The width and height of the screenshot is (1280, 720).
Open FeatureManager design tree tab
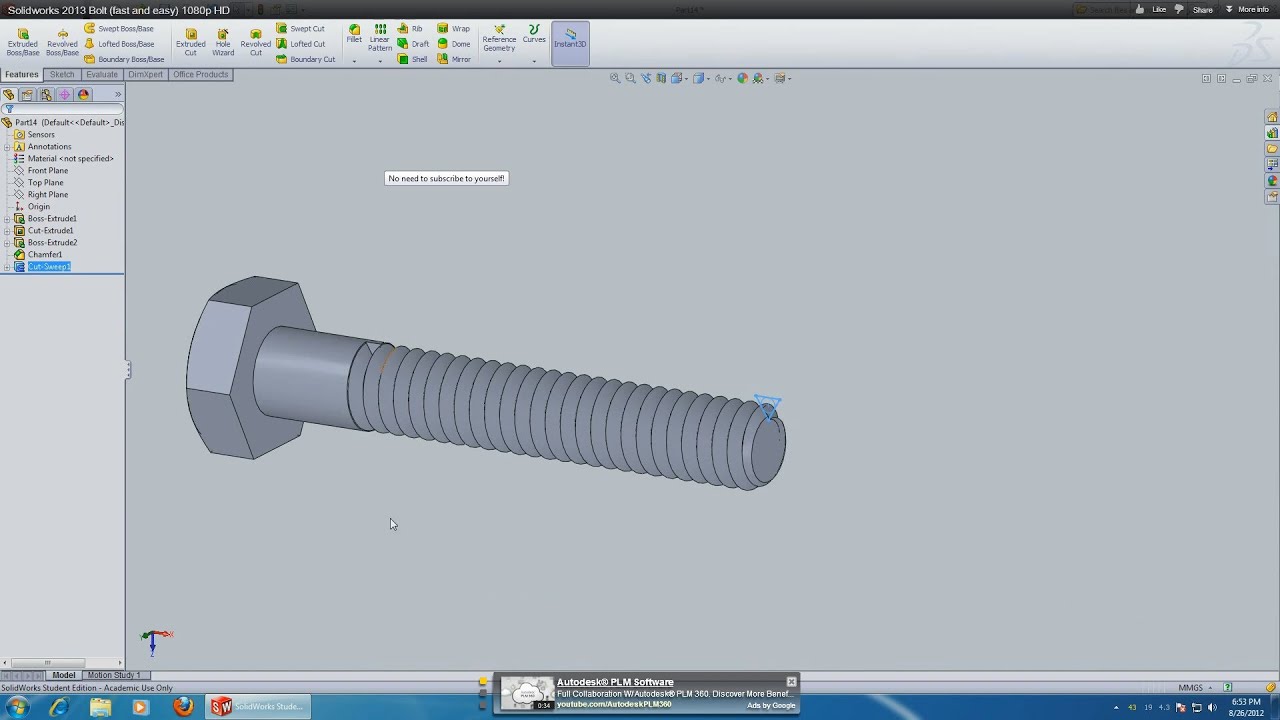9,95
